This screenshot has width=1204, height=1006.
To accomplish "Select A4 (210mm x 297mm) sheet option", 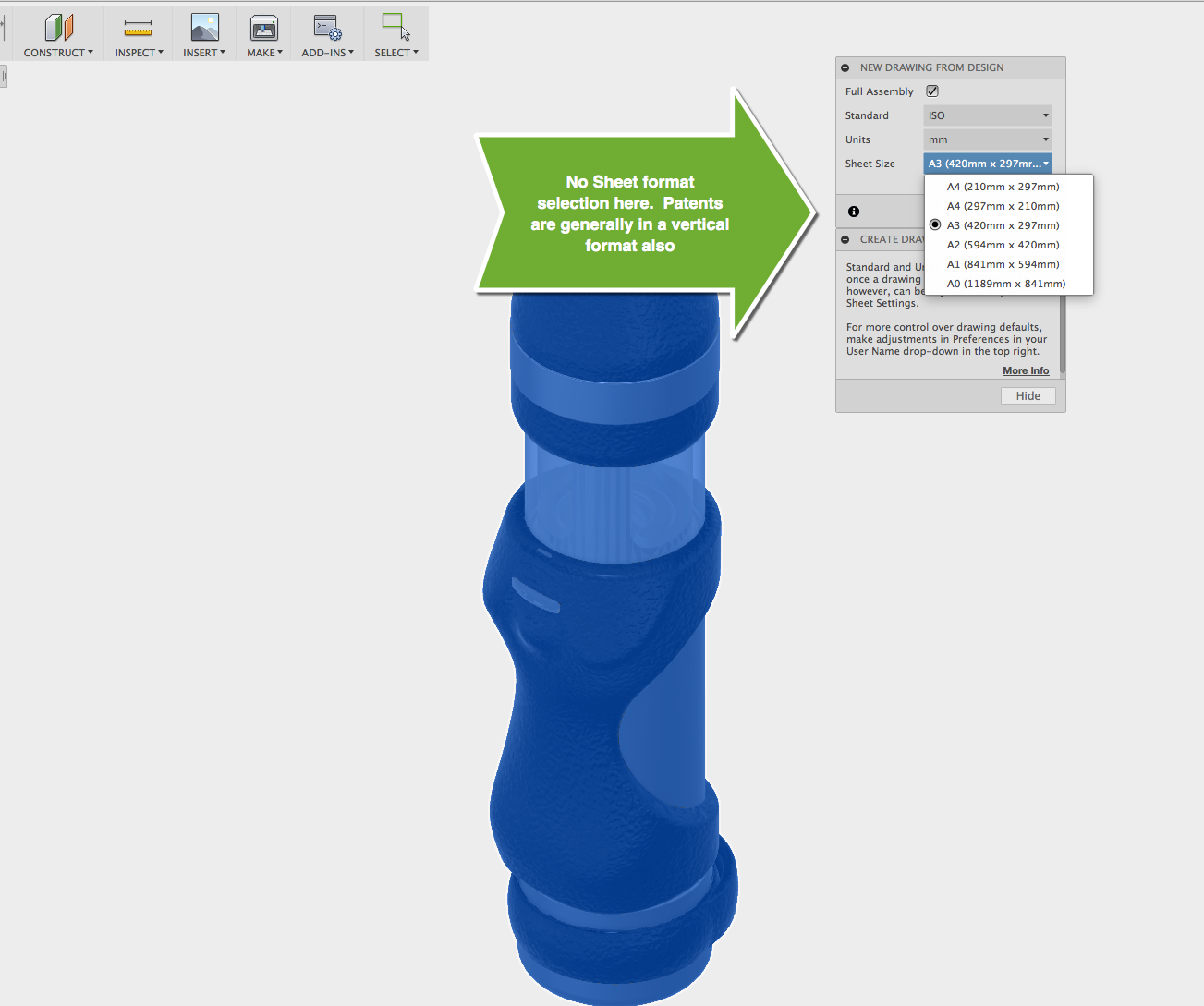I will click(1002, 186).
